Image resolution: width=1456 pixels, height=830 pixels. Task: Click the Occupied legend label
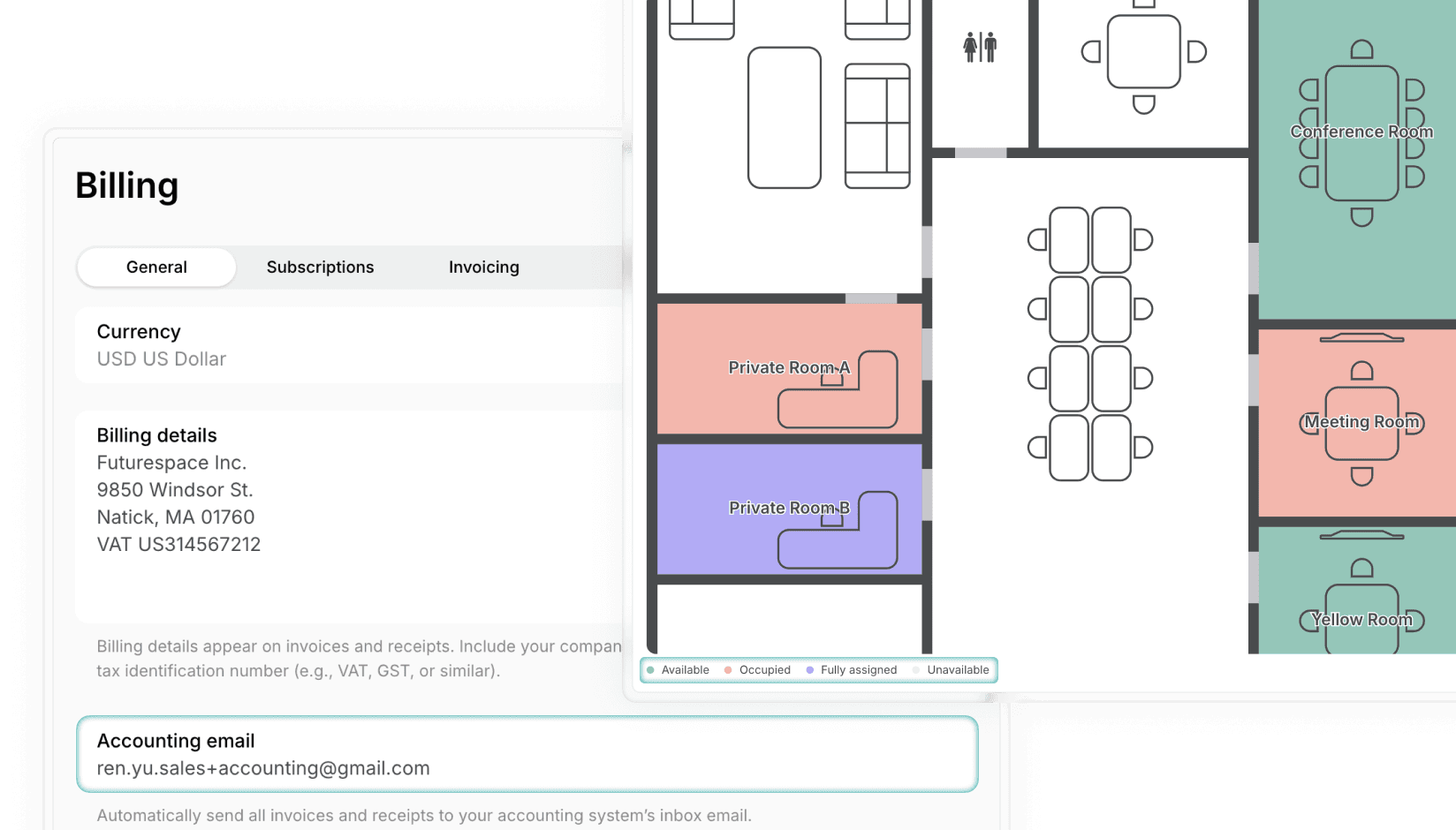pos(765,670)
